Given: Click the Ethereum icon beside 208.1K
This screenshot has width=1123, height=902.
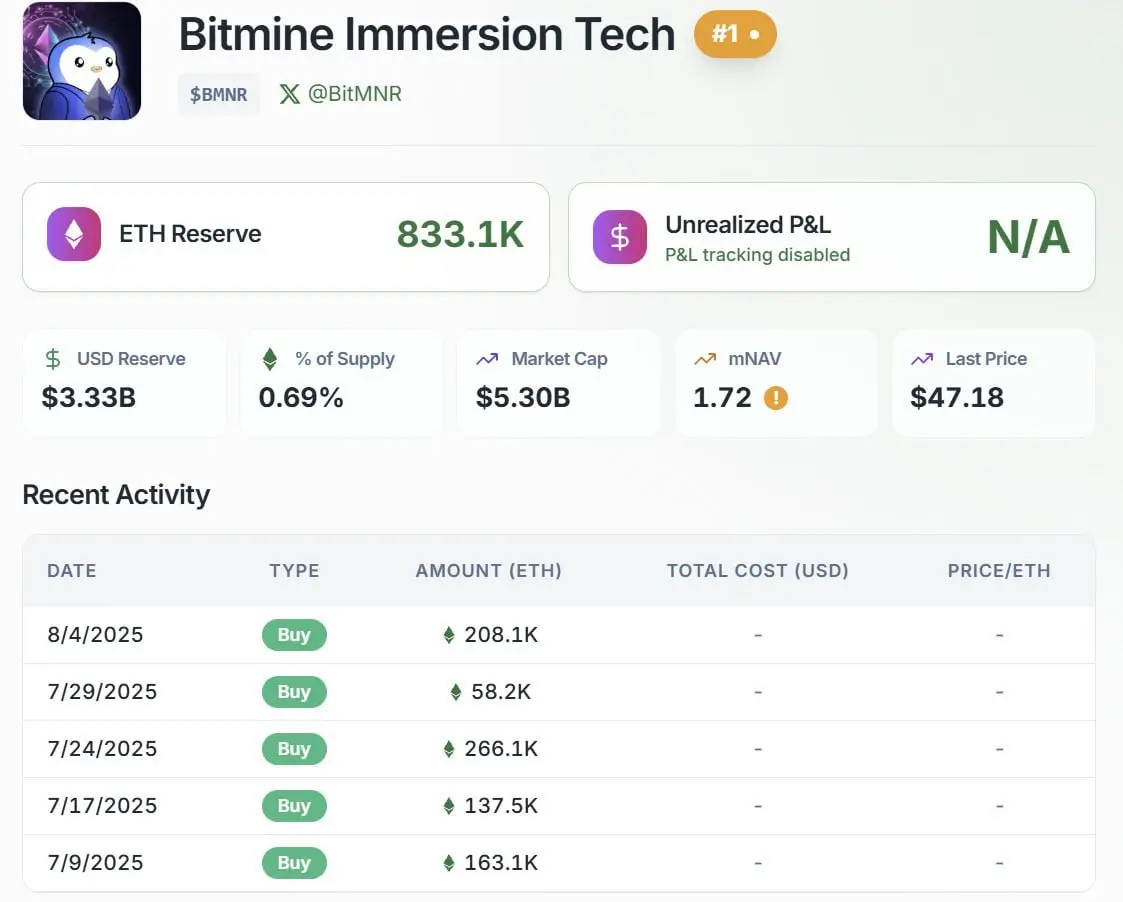Looking at the screenshot, I should click(449, 635).
